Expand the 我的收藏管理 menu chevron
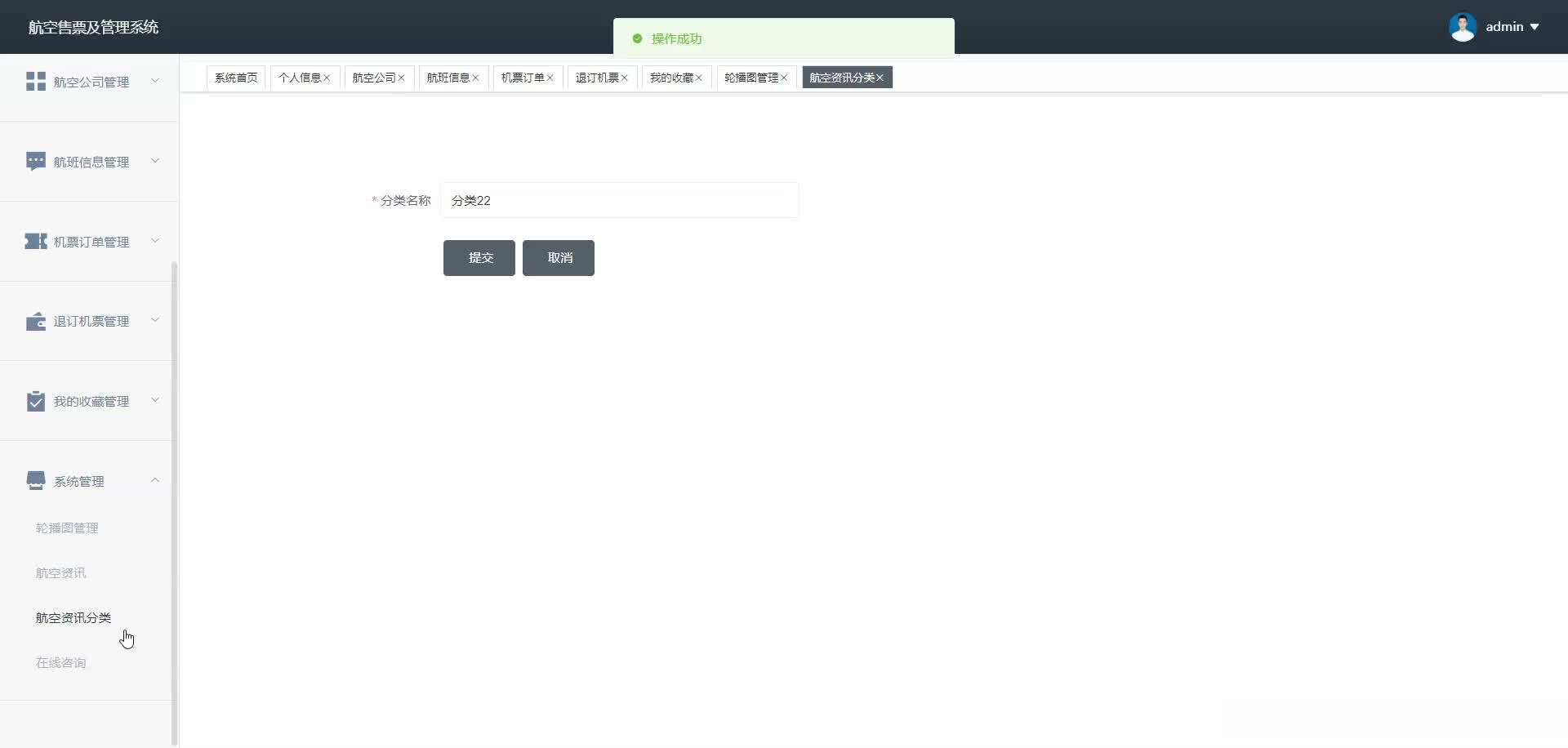 155,400
